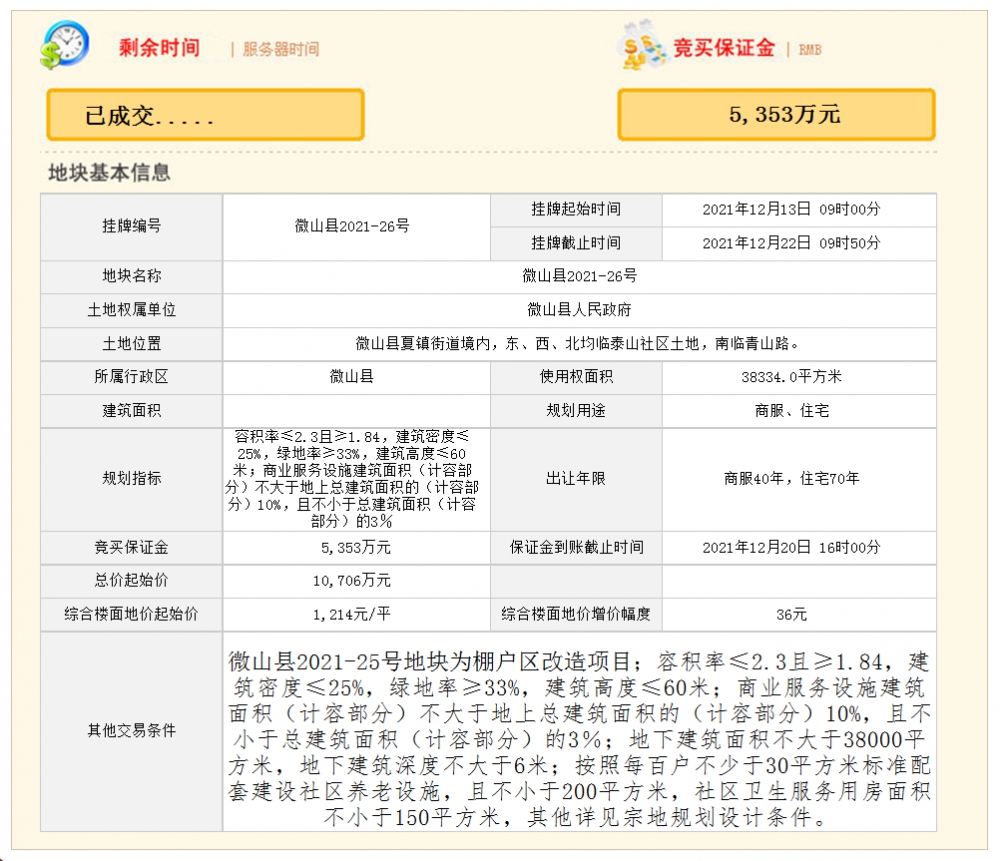Click the 竞买保证金 label in the table
Screen dimensions: 1000x861
point(131,547)
